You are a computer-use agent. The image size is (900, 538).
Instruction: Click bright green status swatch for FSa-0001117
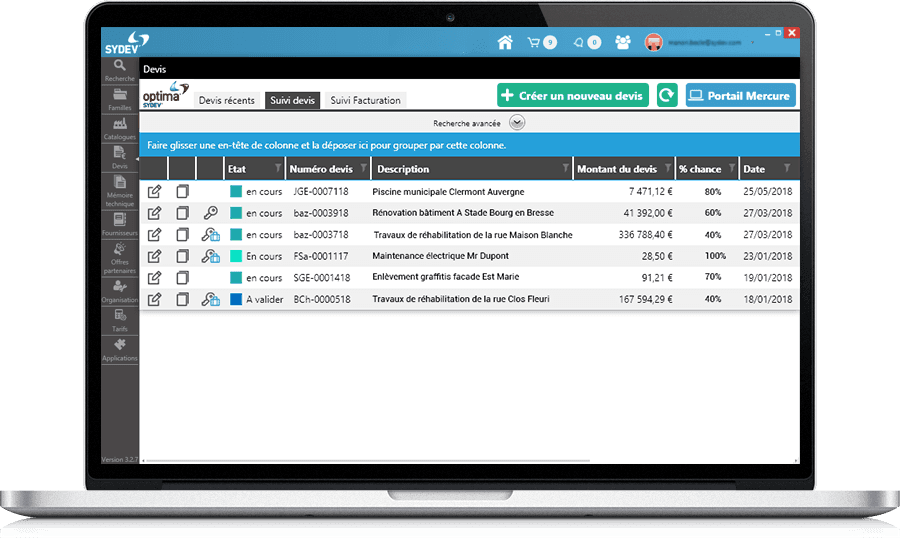(236, 256)
